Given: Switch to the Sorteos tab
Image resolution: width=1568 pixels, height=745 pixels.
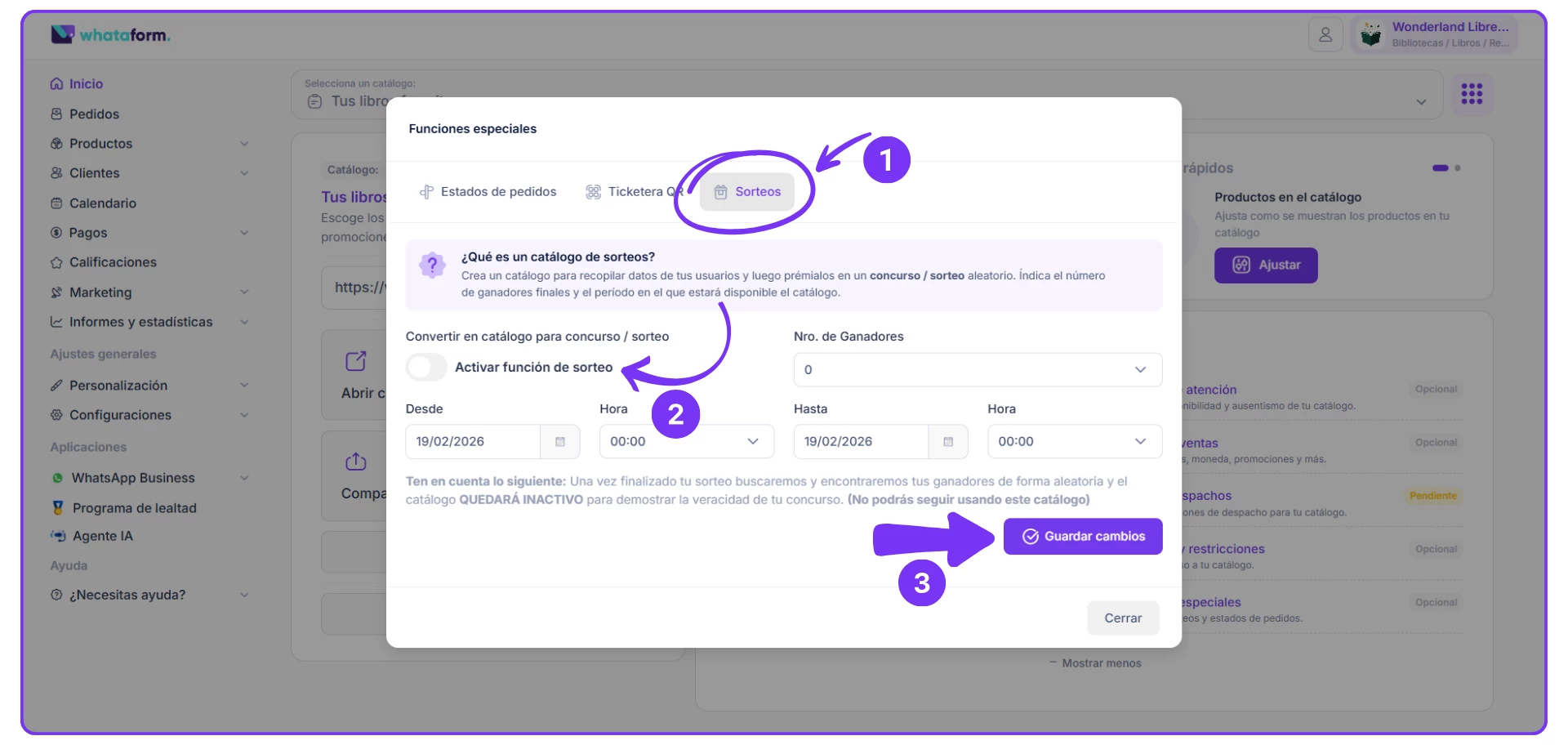Looking at the screenshot, I should click(747, 192).
